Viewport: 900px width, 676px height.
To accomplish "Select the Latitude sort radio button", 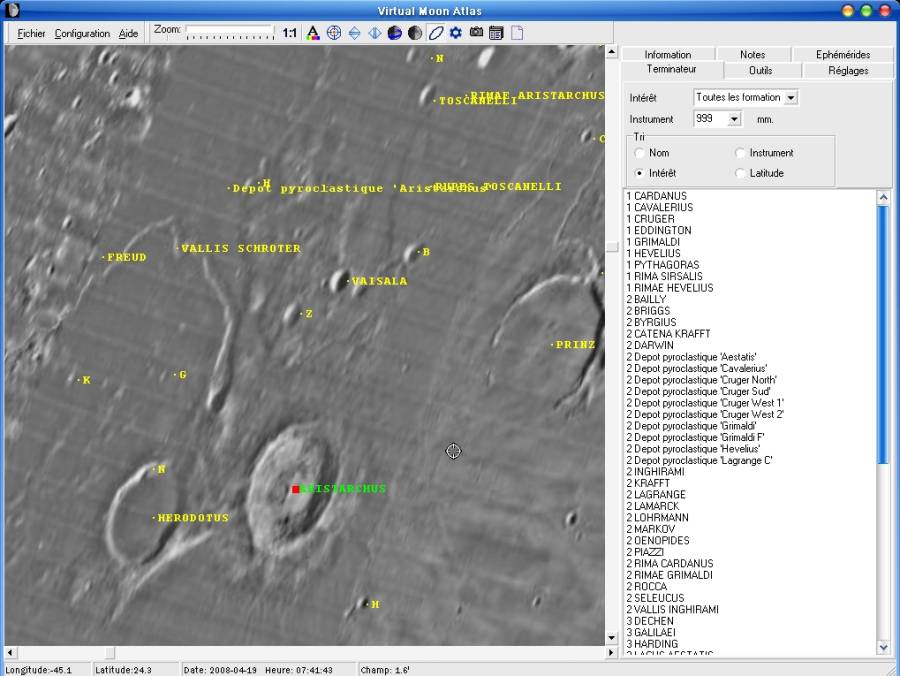I will [x=740, y=173].
